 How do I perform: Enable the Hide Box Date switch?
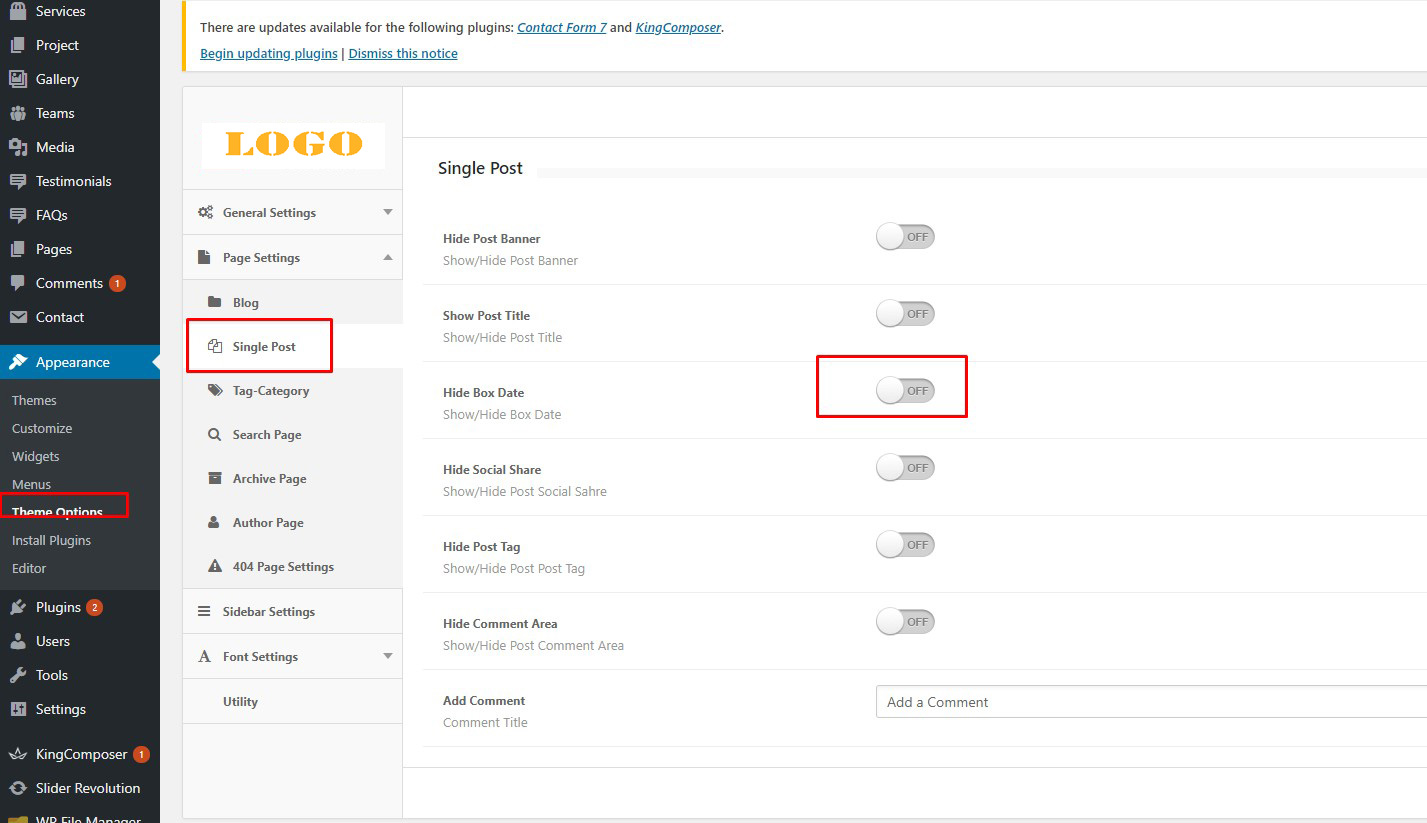[905, 391]
